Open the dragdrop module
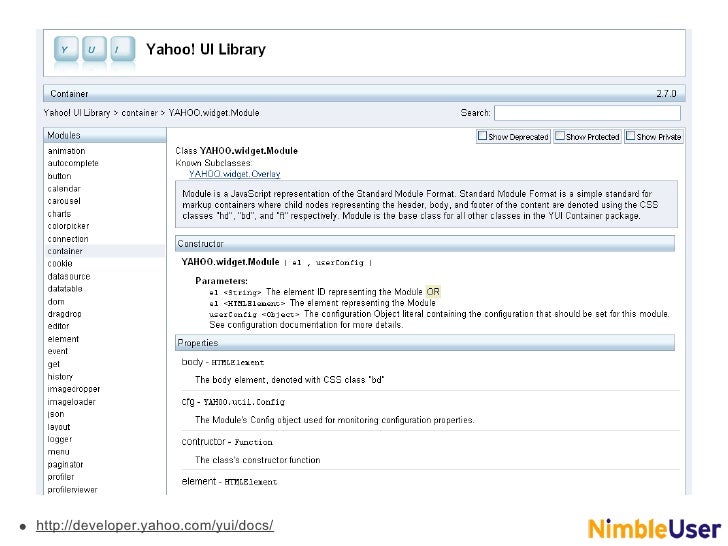728x546 pixels. (x=65, y=314)
